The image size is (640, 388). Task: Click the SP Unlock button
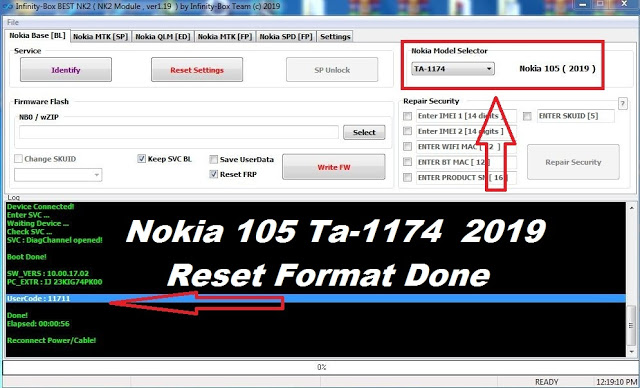[332, 70]
